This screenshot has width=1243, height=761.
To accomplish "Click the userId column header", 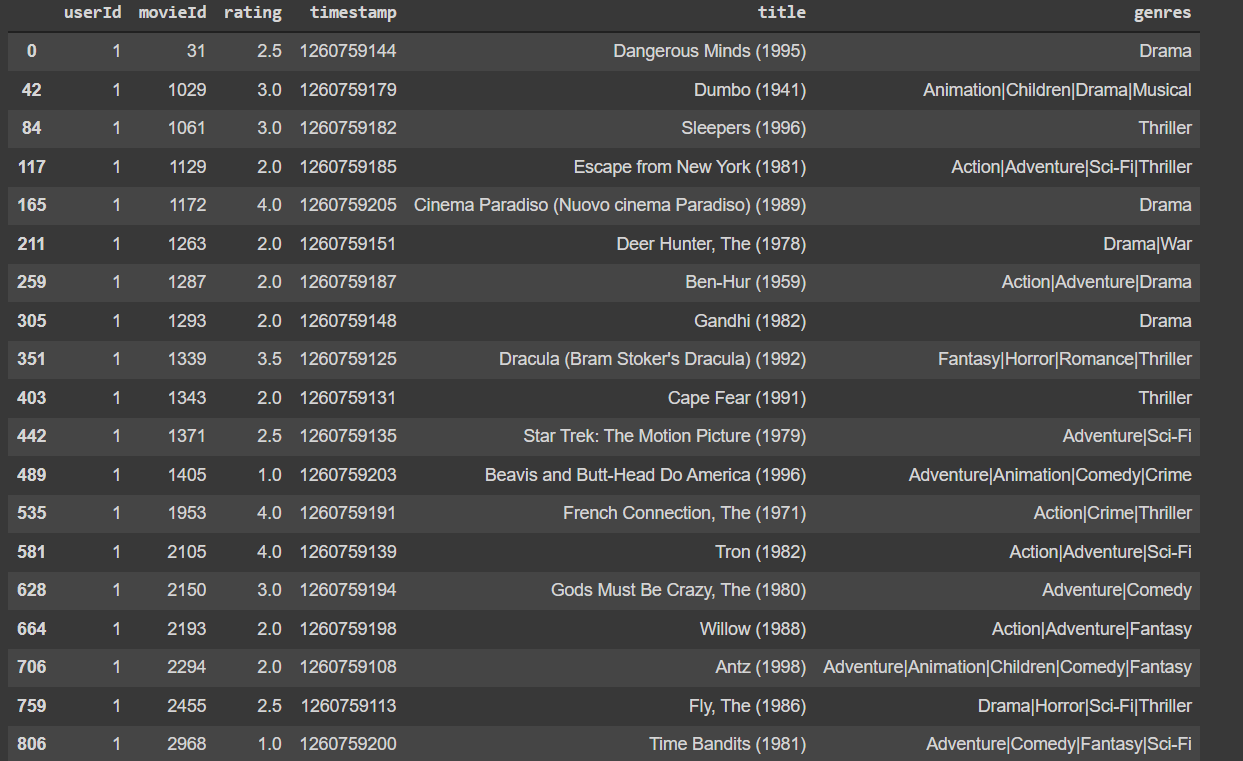I will tap(92, 13).
